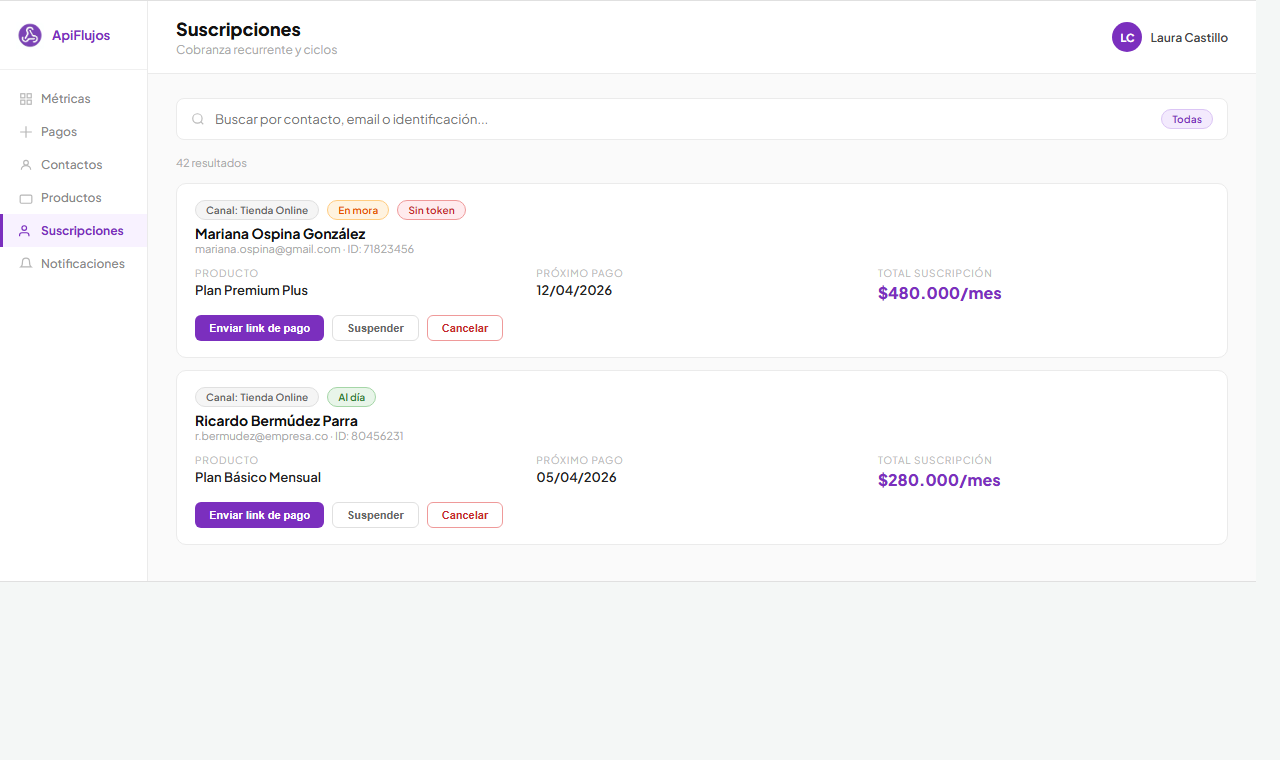The width and height of the screenshot is (1280, 760).
Task: Click the Notificaciones bell icon
Action: click(26, 264)
